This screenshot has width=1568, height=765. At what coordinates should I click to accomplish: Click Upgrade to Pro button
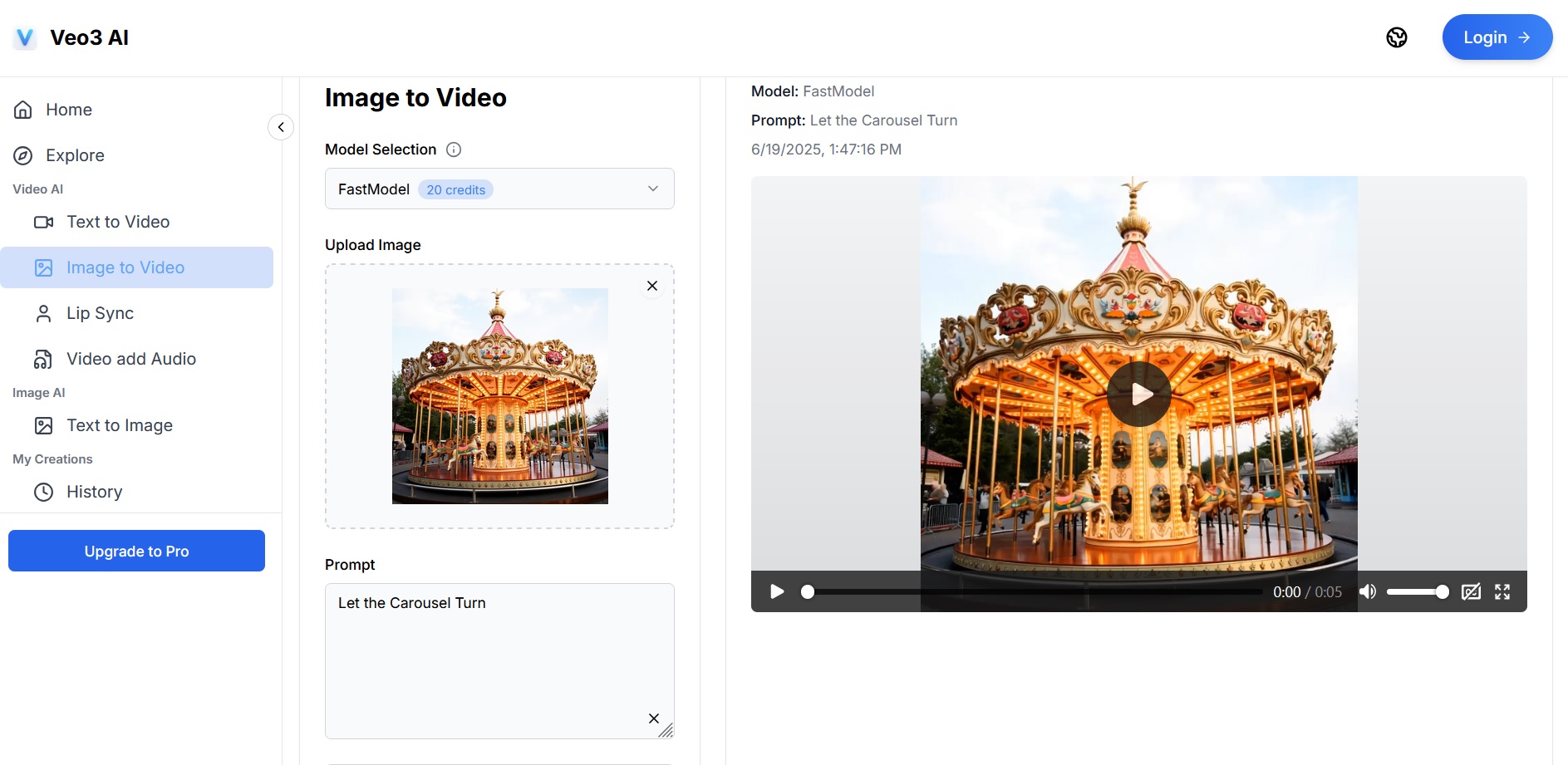click(x=136, y=551)
